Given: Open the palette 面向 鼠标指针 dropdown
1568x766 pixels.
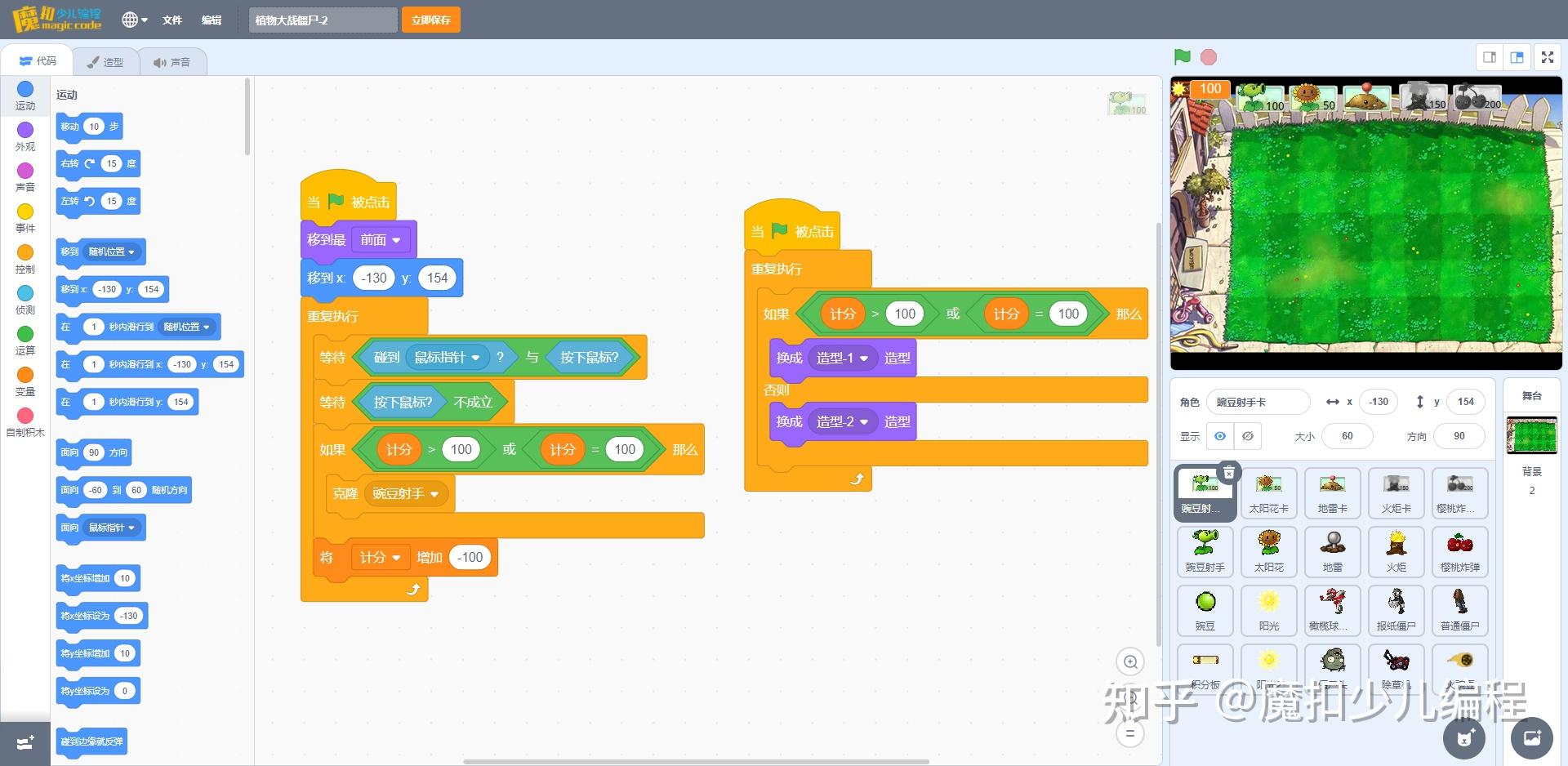Looking at the screenshot, I should pyautogui.click(x=111, y=528).
